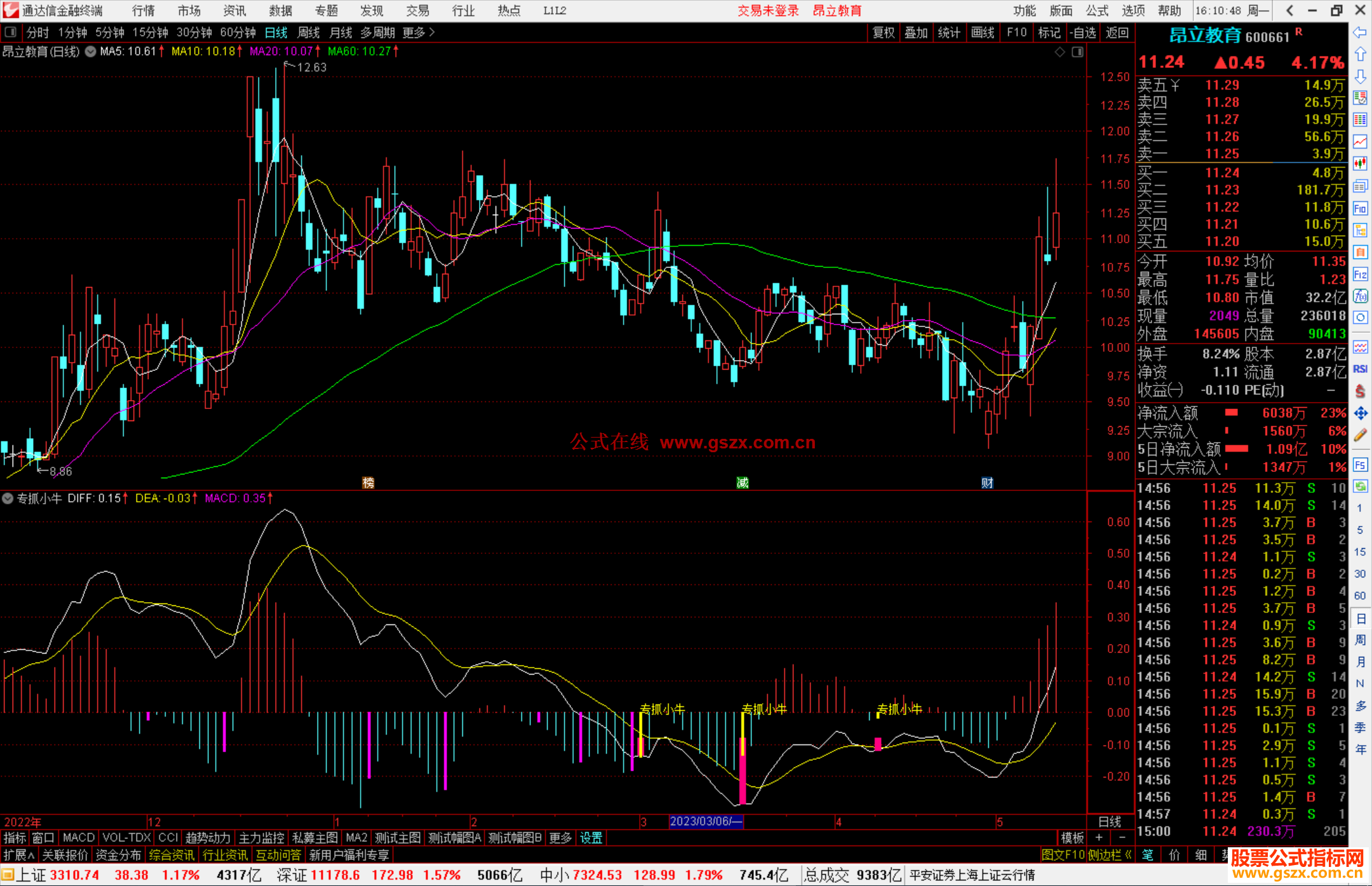The width and height of the screenshot is (1372, 886).
Task: Click the window icon left of 分时
Action: pyautogui.click(x=11, y=32)
